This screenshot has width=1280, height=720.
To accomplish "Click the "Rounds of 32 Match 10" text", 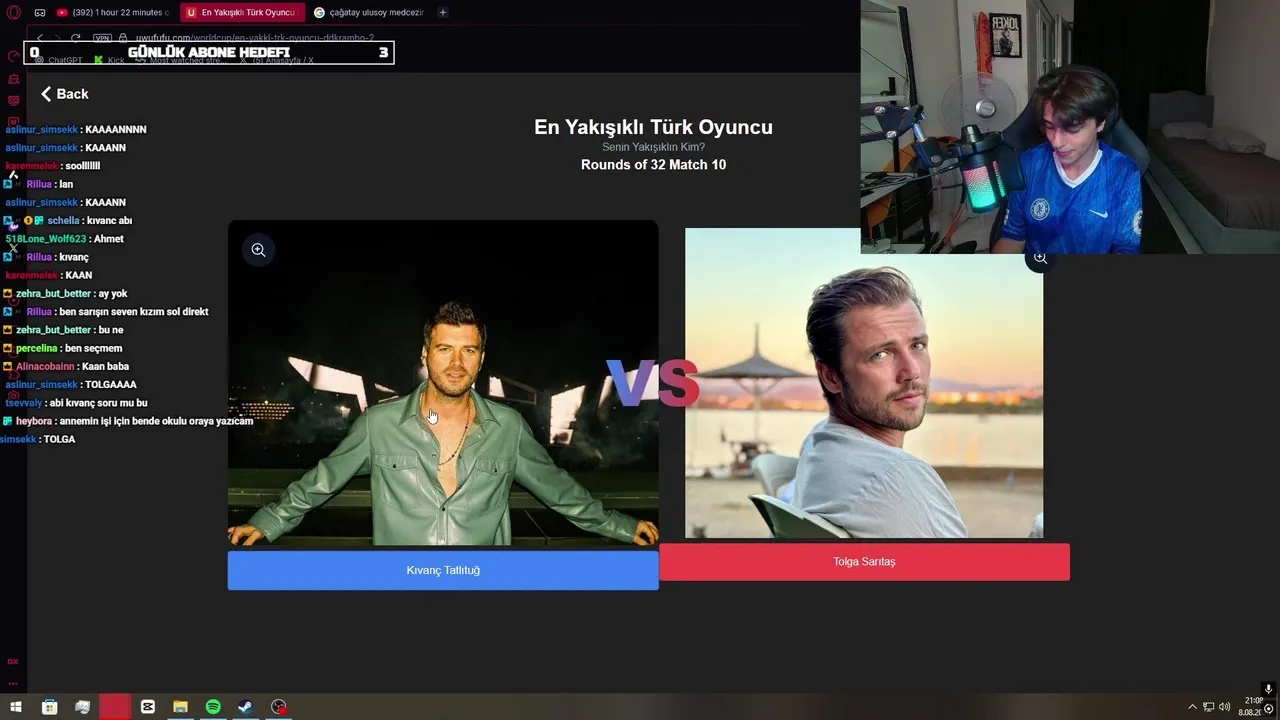I will pyautogui.click(x=653, y=165).
